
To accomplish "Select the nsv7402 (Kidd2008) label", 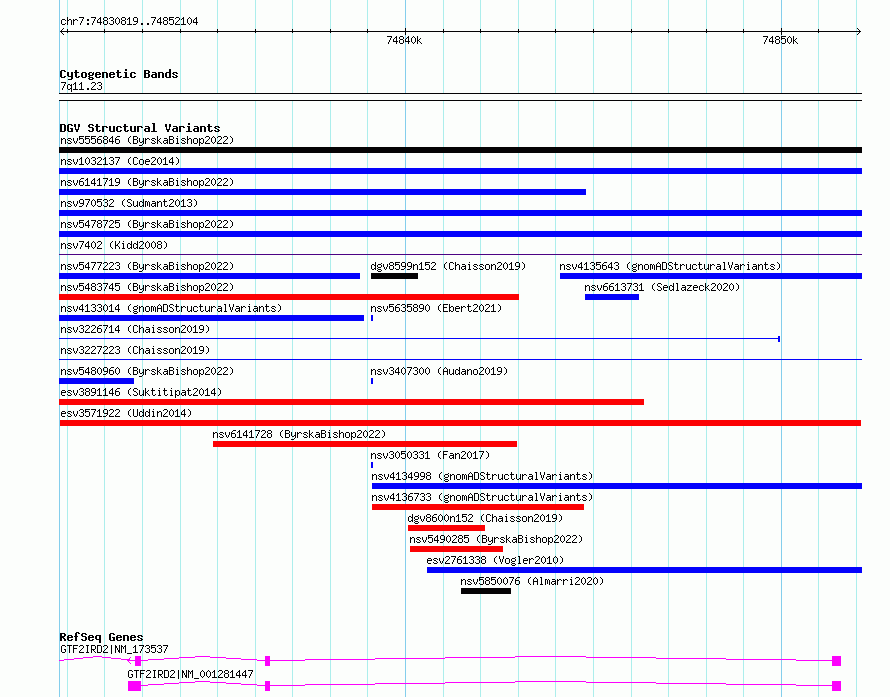I will (114, 245).
